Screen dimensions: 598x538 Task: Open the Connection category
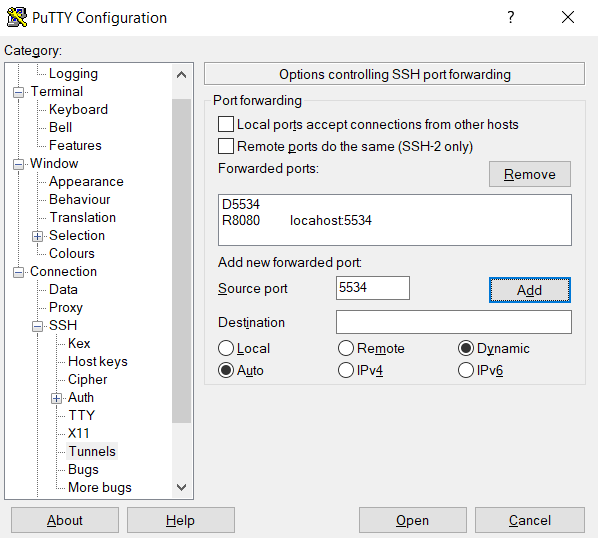click(63, 271)
